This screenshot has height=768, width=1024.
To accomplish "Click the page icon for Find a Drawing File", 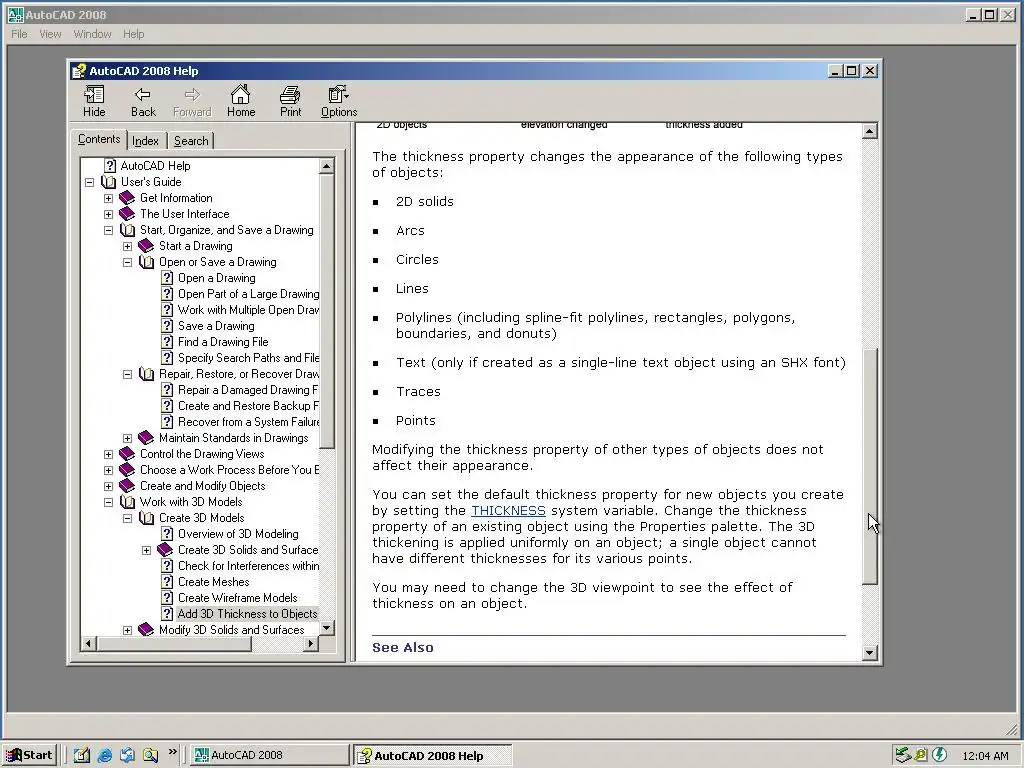I will point(167,342).
